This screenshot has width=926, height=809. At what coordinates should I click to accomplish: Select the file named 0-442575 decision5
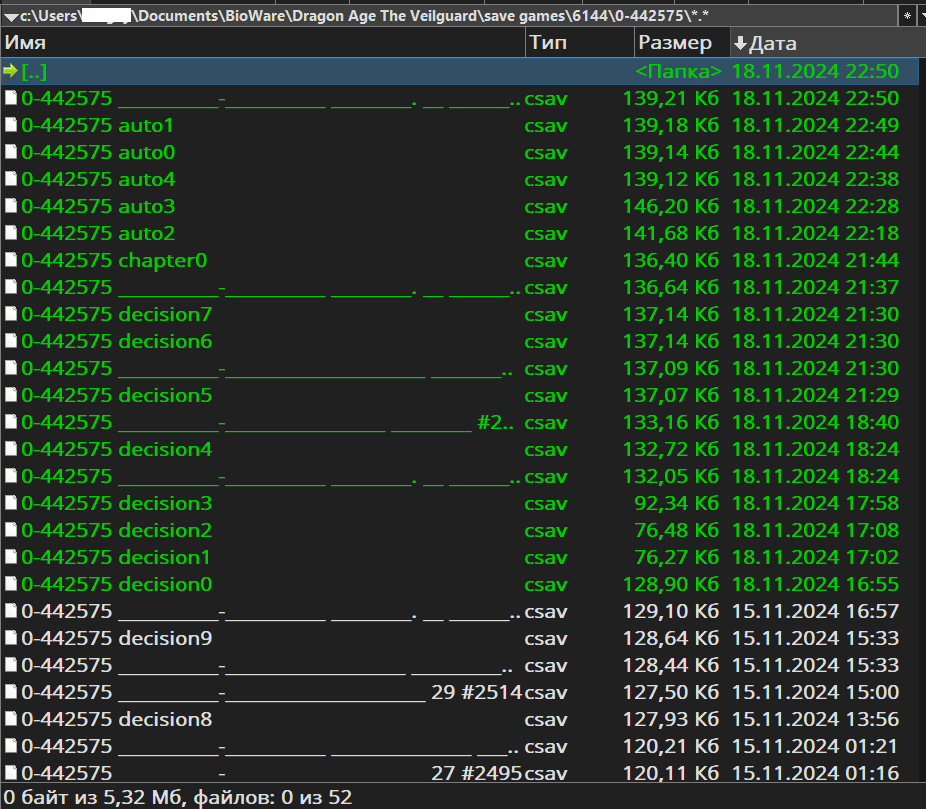tap(116, 395)
